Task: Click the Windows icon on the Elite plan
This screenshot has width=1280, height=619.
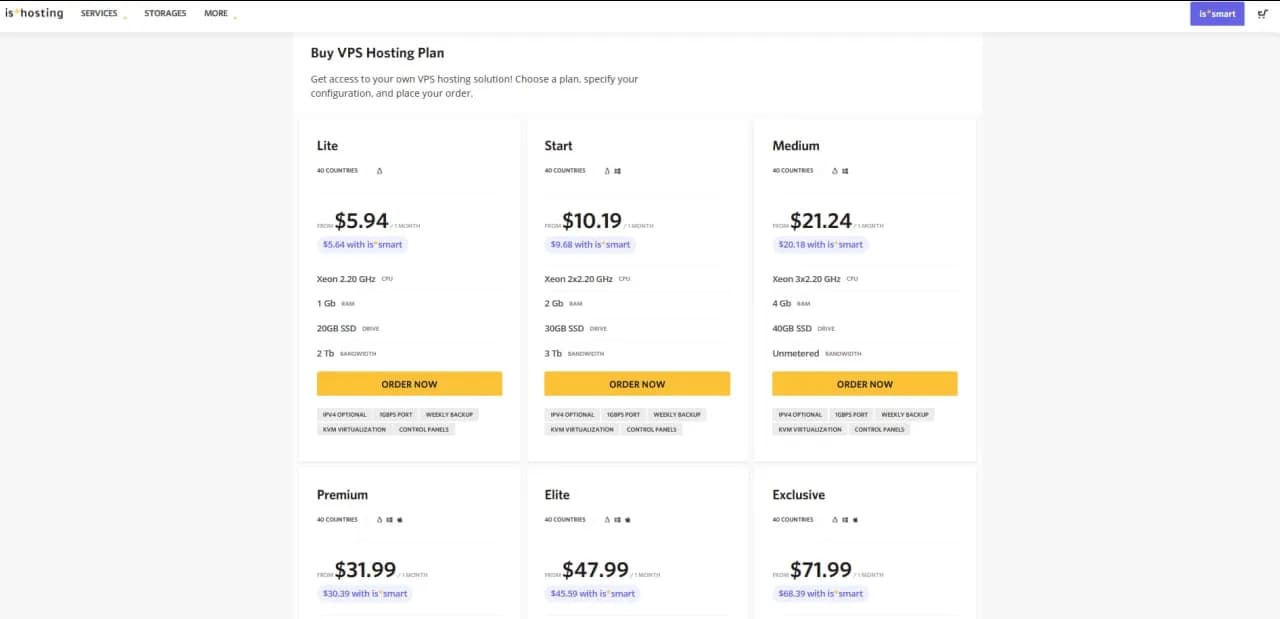Action: 616,519
